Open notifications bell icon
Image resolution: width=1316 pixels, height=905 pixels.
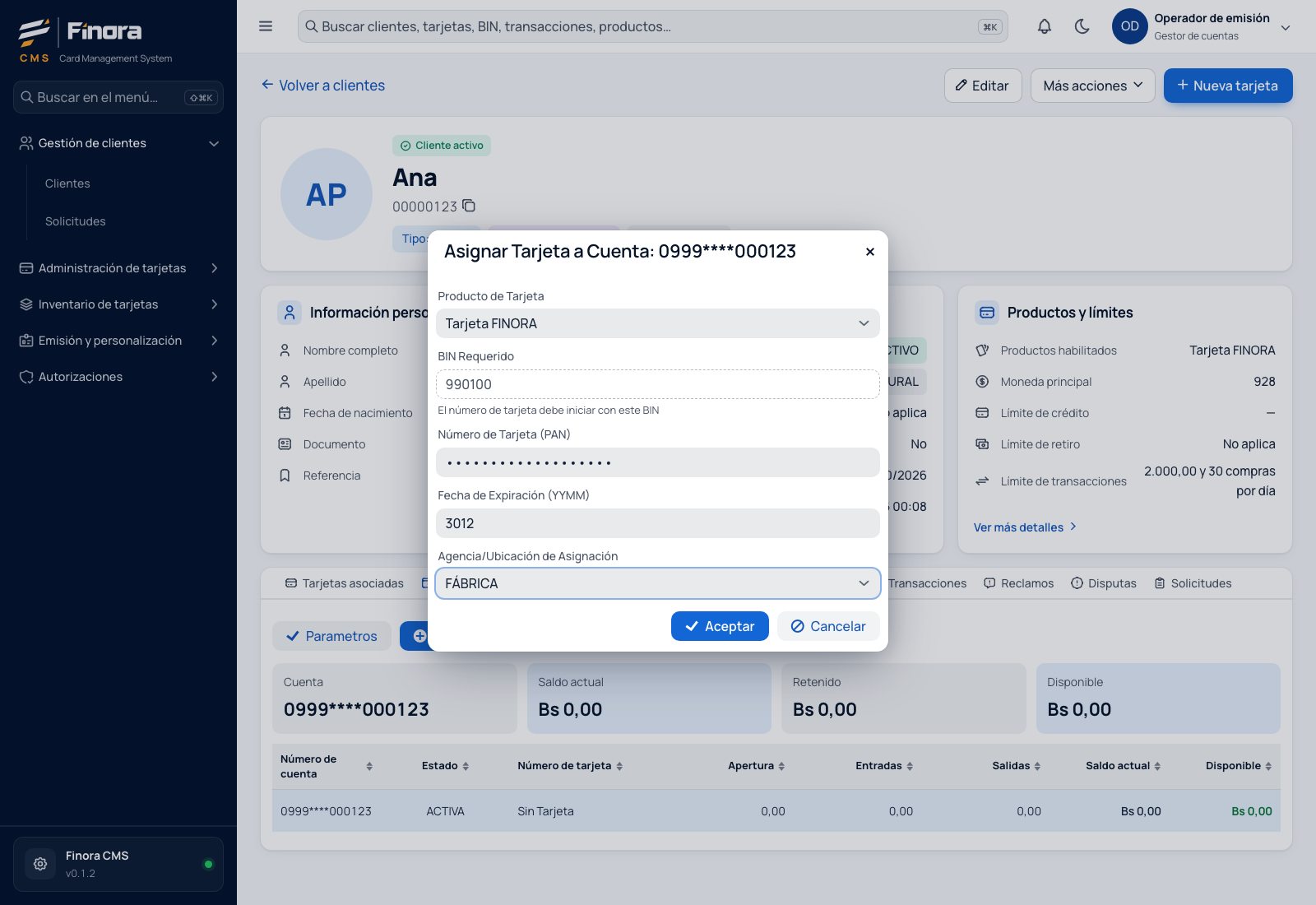1045,26
